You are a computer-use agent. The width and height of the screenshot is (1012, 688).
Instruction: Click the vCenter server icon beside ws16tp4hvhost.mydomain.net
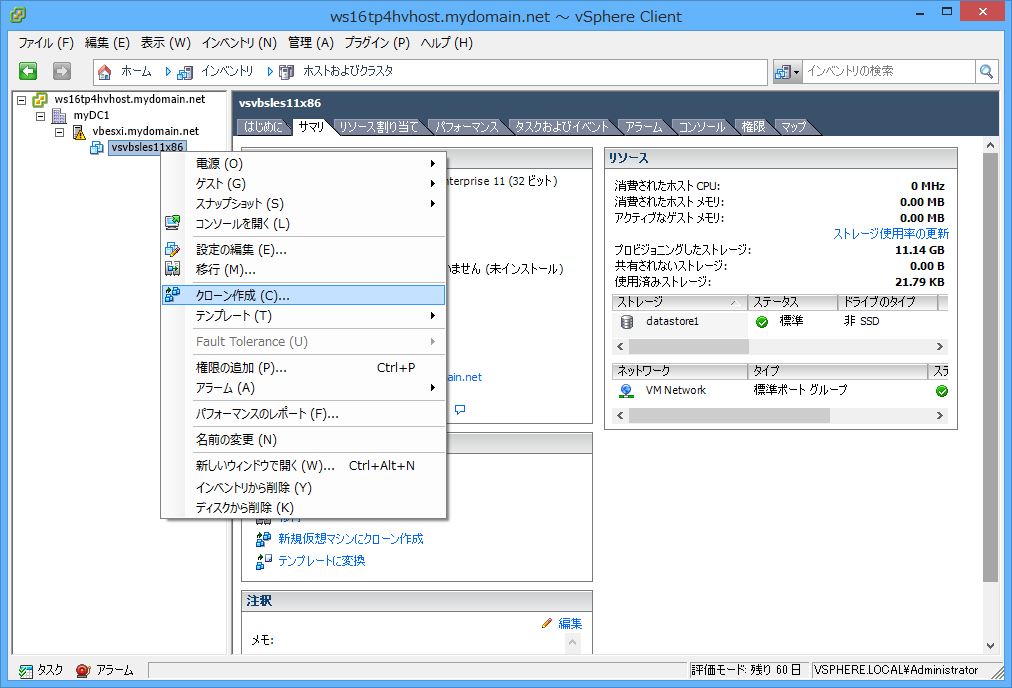[40, 99]
